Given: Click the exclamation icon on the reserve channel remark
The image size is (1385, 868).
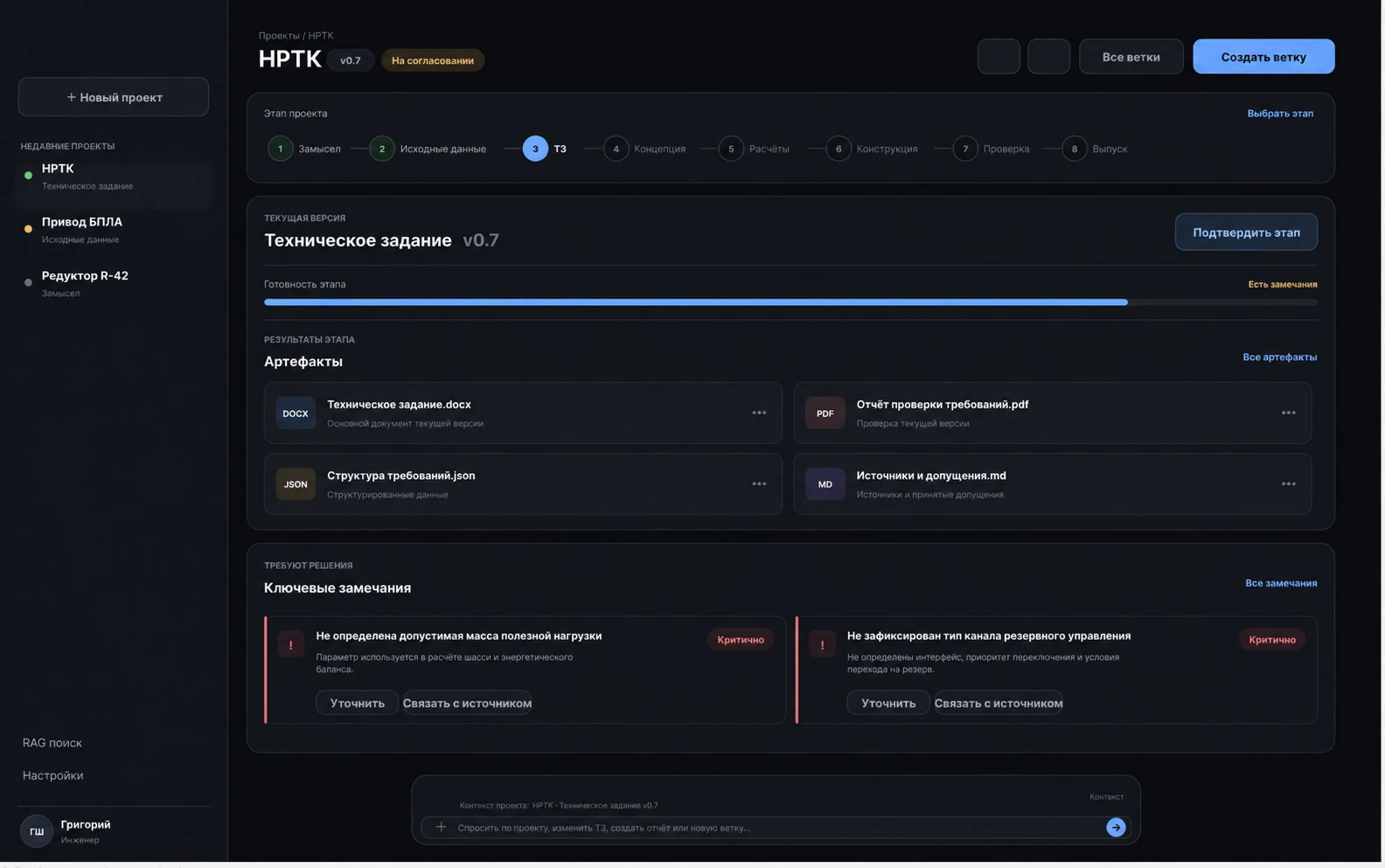Looking at the screenshot, I should click(822, 644).
